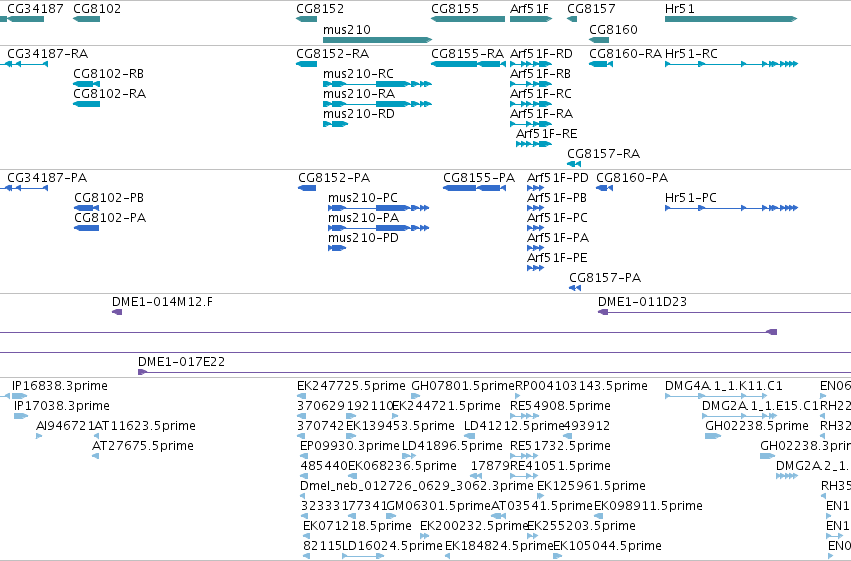Click the CG8155 gene label
The height and width of the screenshot is (561, 851).
pos(455,9)
